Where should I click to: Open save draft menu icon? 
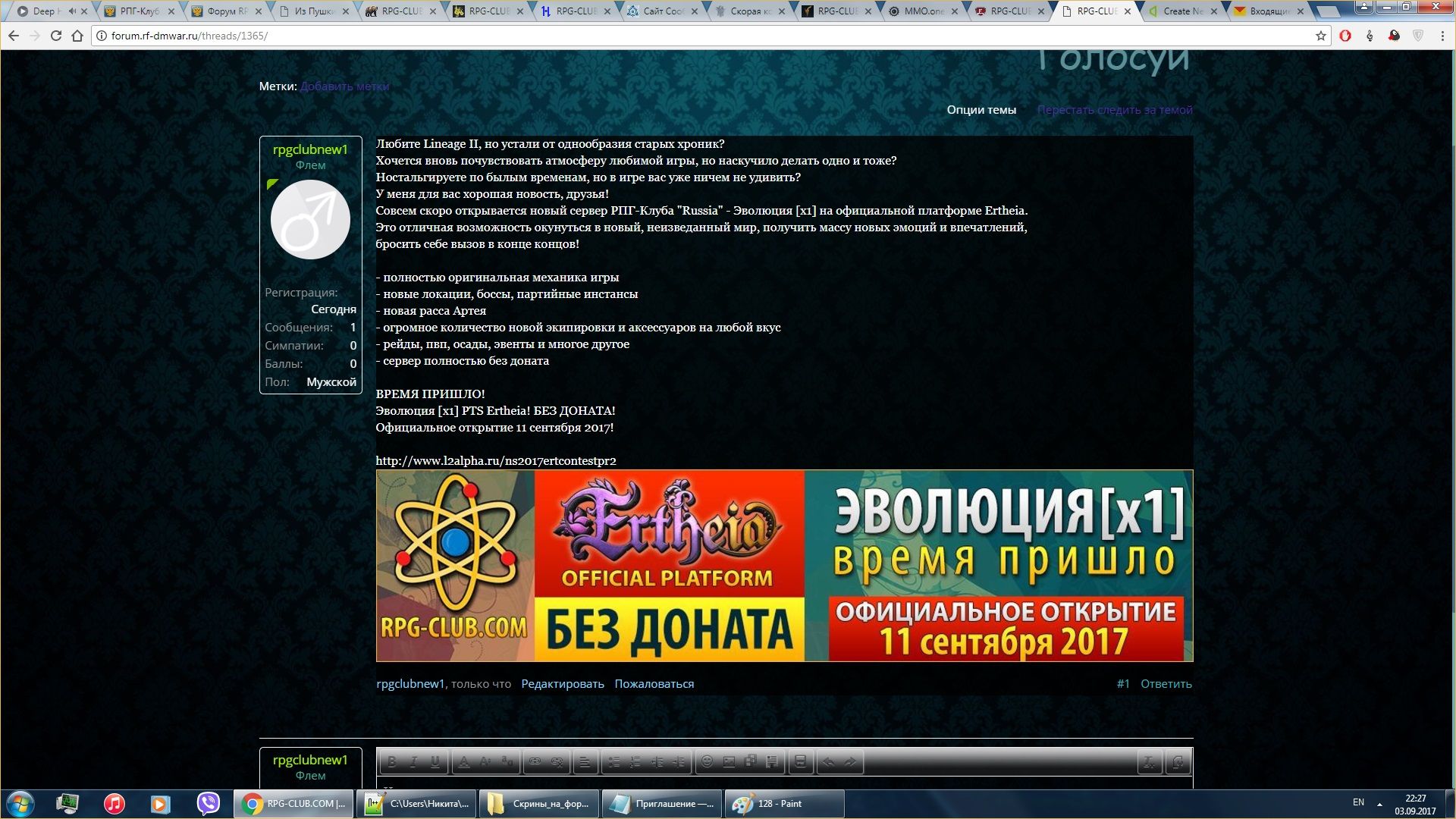click(800, 762)
